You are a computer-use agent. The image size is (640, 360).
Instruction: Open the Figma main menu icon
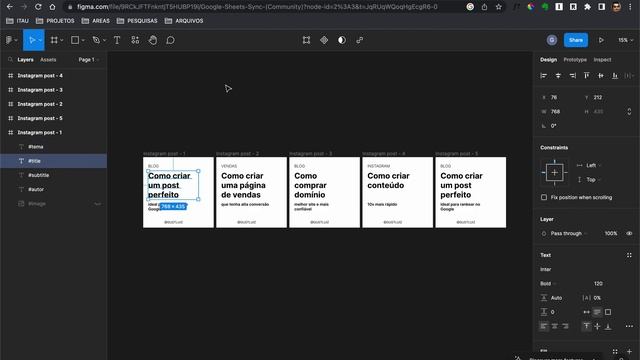click(x=9, y=40)
